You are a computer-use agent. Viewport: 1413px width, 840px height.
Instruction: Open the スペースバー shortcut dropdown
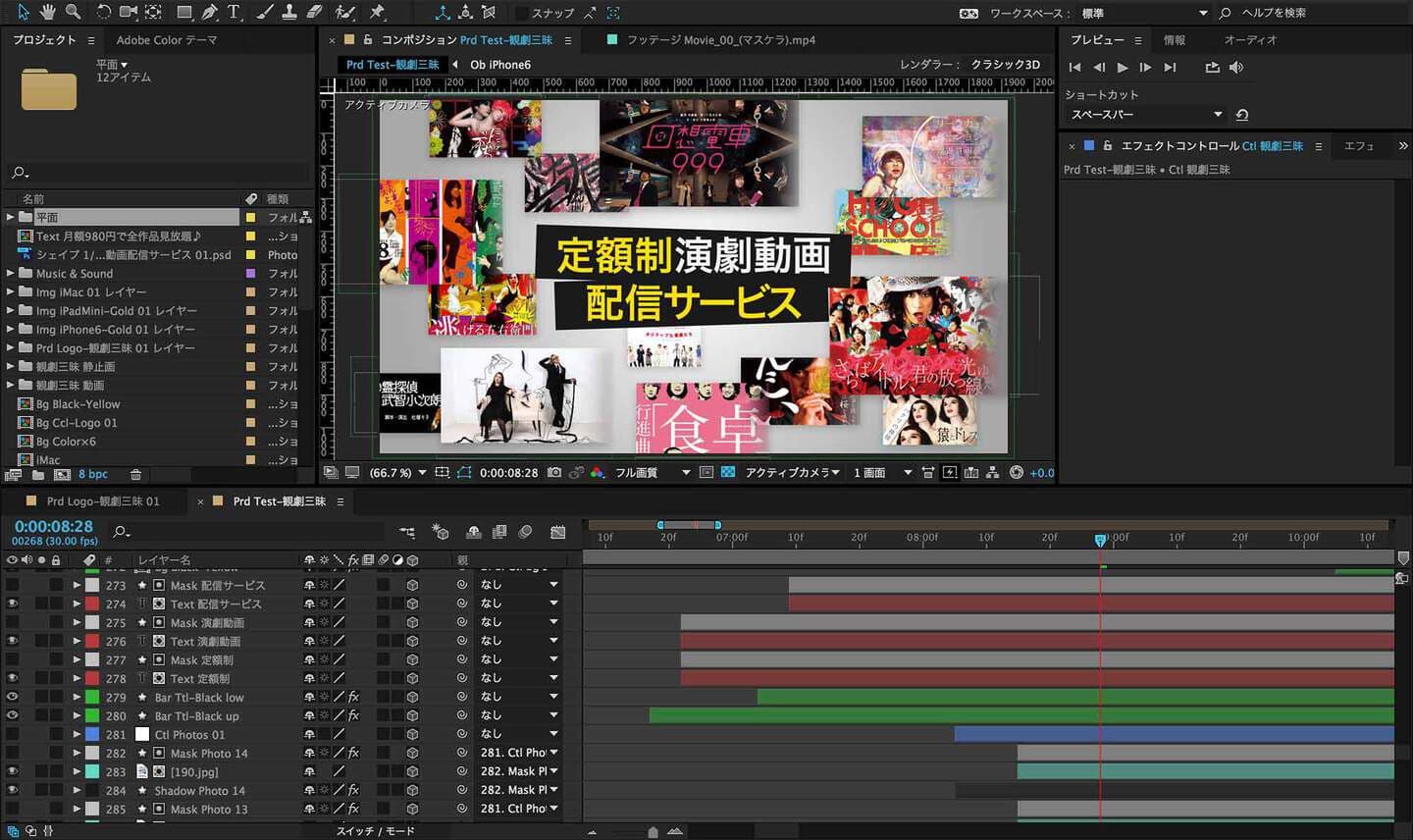pyautogui.click(x=1144, y=115)
